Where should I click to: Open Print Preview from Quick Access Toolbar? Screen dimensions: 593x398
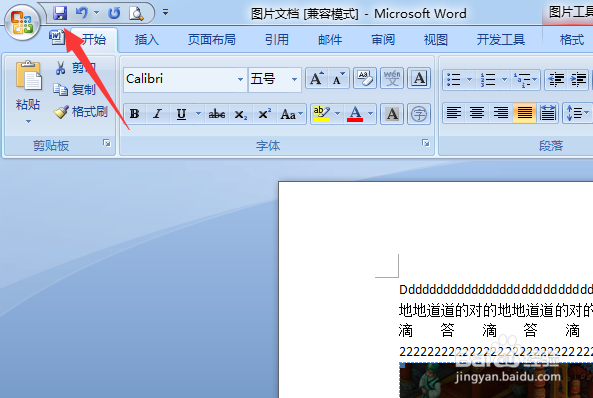[x=136, y=13]
